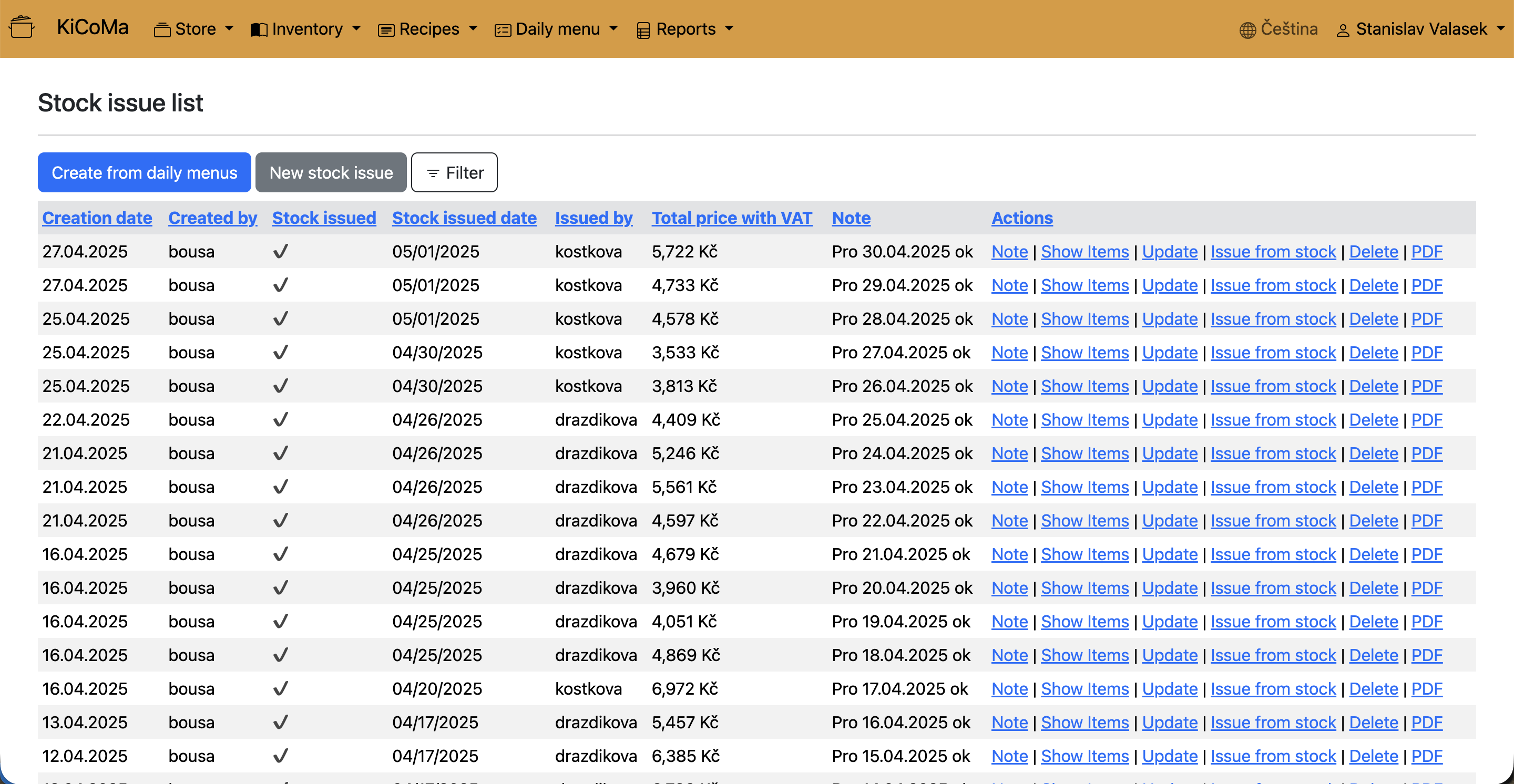This screenshot has width=1514, height=784.
Task: Open the Daily menu navigation item
Action: click(557, 29)
